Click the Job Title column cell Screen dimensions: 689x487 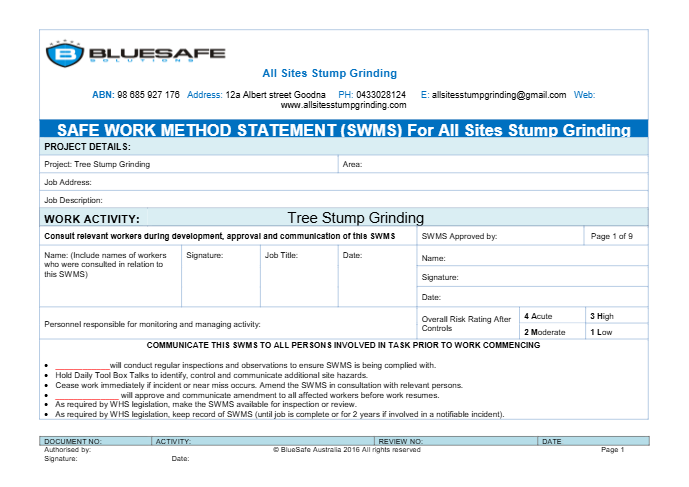pyautogui.click(x=299, y=276)
